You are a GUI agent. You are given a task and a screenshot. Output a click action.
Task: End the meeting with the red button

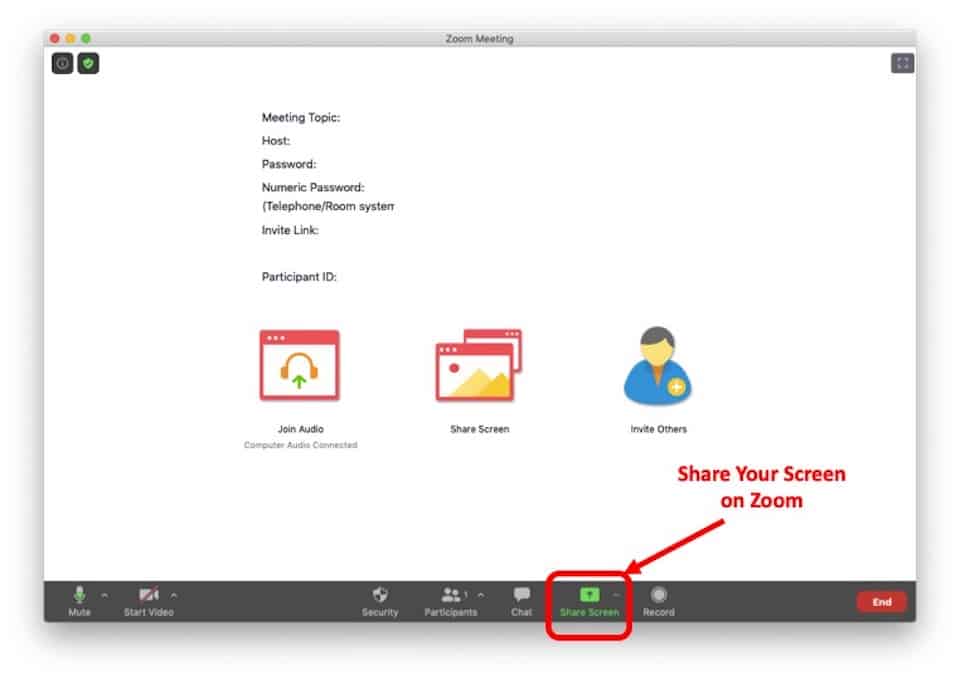click(881, 602)
